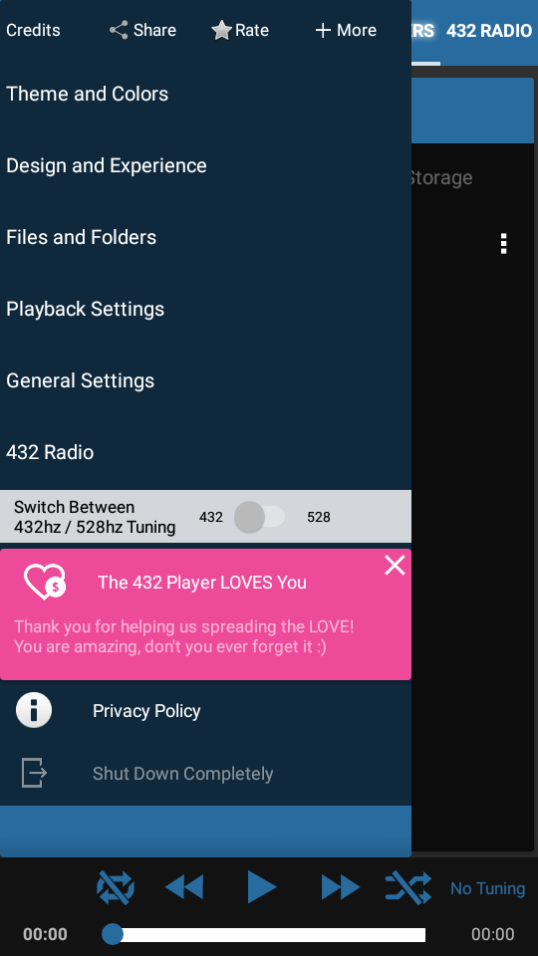Open Theme and Colors settings
The height and width of the screenshot is (956, 538).
coord(206,94)
